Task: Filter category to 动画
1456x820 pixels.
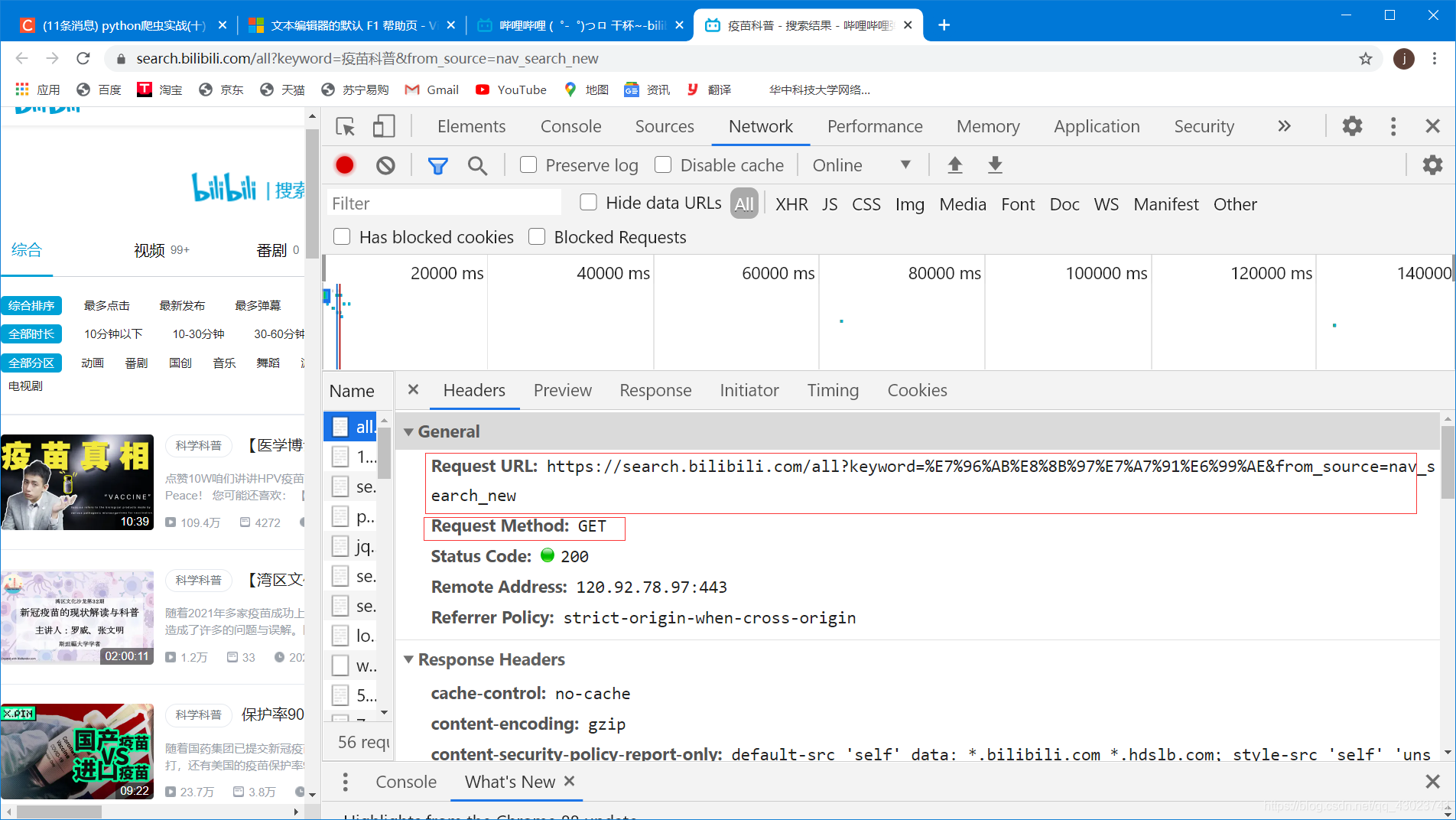Action: click(93, 363)
